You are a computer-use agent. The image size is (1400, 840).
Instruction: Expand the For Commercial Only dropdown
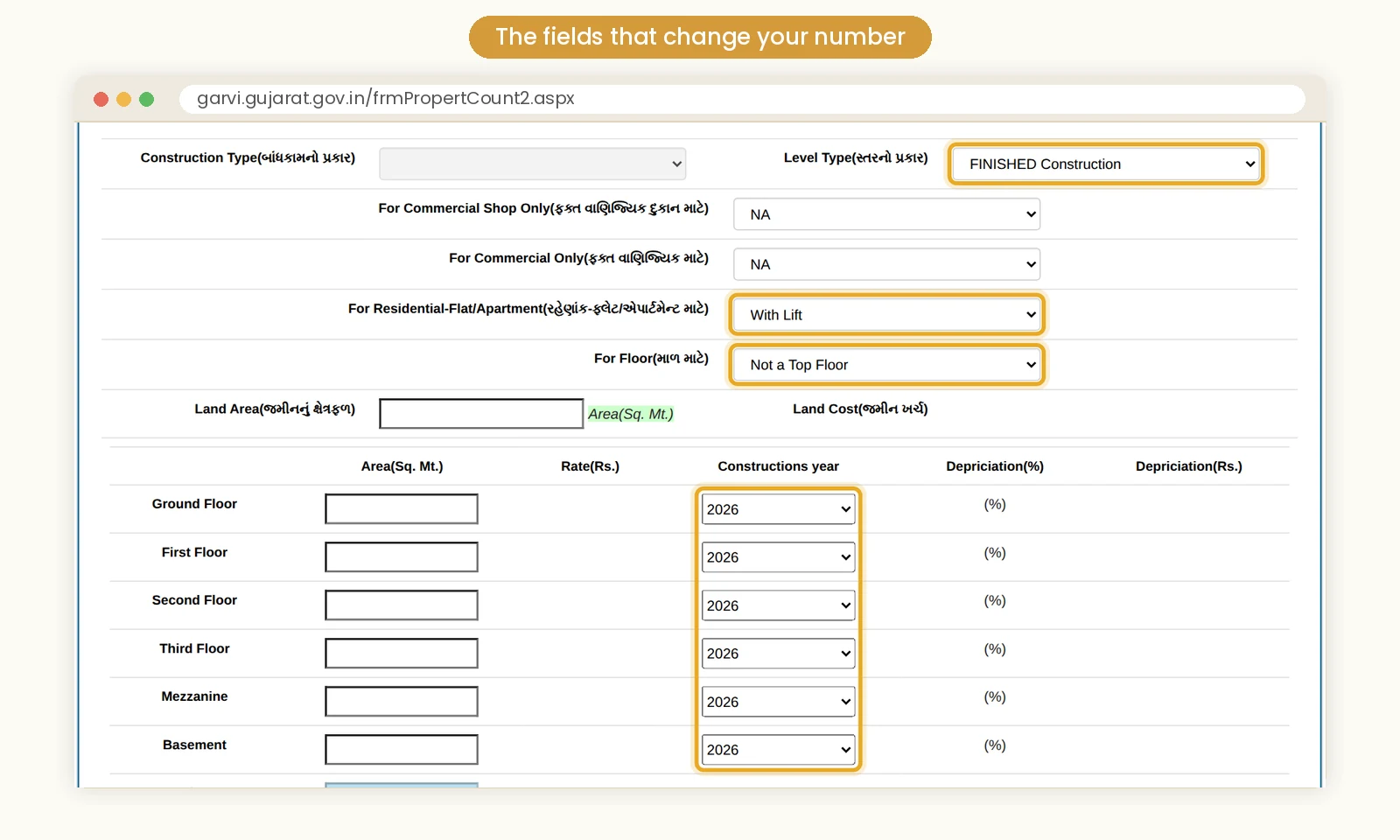pos(886,264)
